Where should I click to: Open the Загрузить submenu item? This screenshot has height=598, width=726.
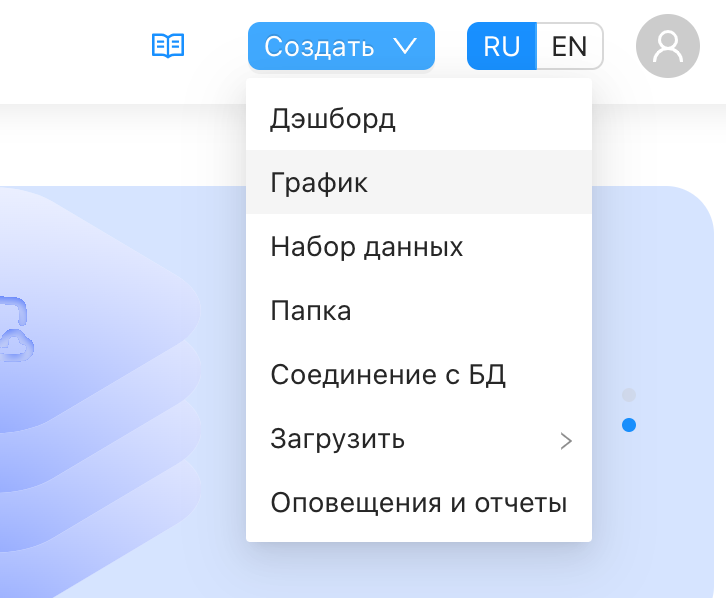[x=338, y=439]
